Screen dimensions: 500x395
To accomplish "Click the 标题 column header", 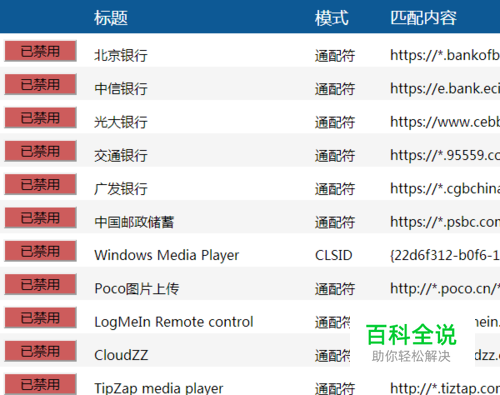I will tap(111, 18).
